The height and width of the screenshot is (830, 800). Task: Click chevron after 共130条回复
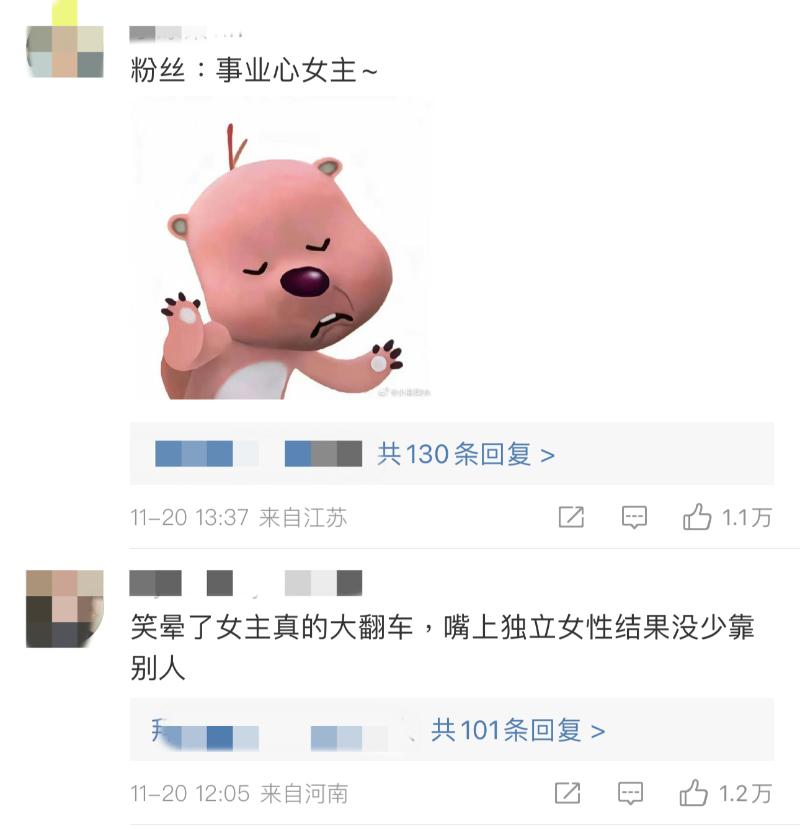547,455
